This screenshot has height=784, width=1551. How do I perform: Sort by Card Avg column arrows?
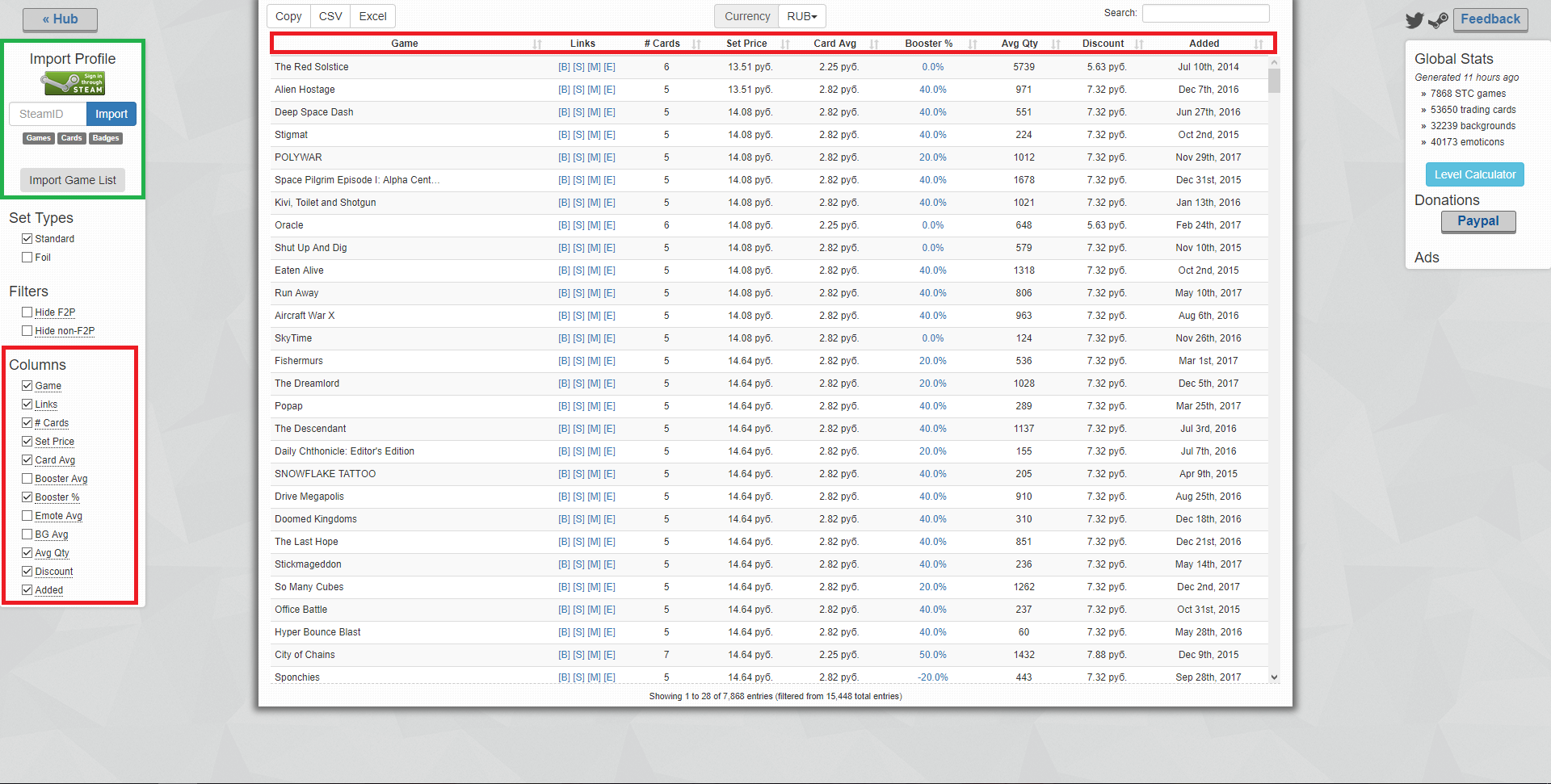874,44
